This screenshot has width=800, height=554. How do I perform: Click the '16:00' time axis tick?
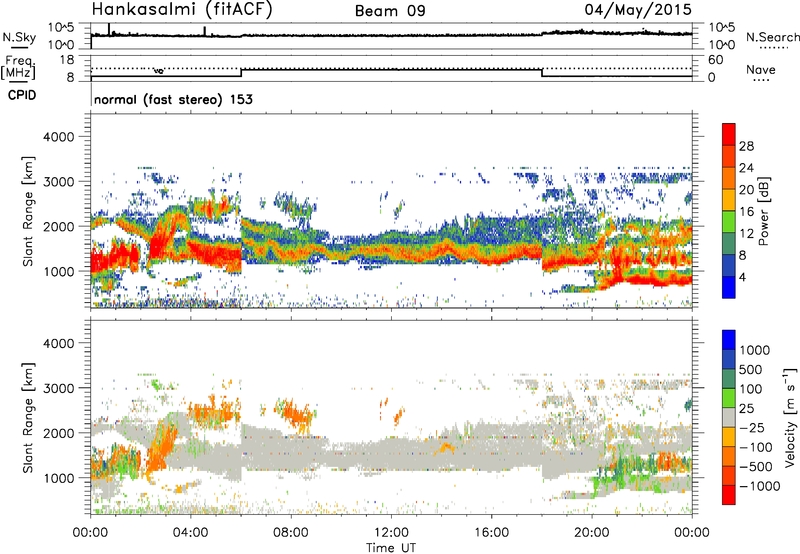click(x=491, y=533)
